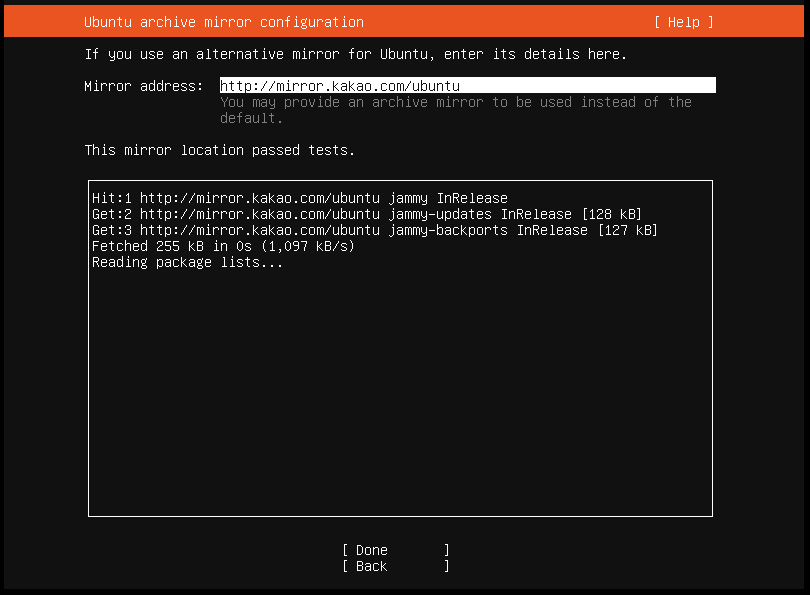This screenshot has height=595, width=810.
Task: Click the 'Ubuntu archive mirror configuration' title
Action: click(224, 22)
